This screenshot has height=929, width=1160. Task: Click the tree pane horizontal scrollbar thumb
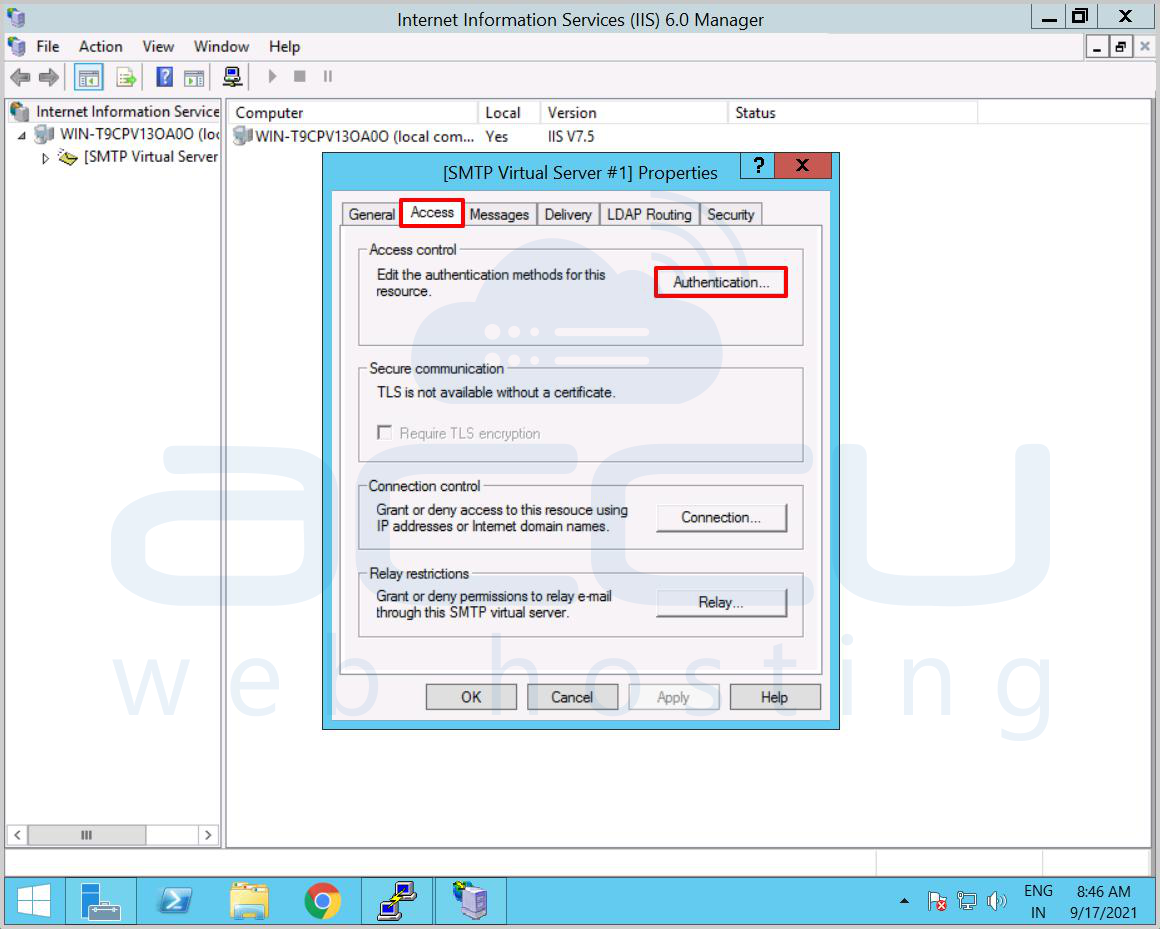tap(87, 835)
